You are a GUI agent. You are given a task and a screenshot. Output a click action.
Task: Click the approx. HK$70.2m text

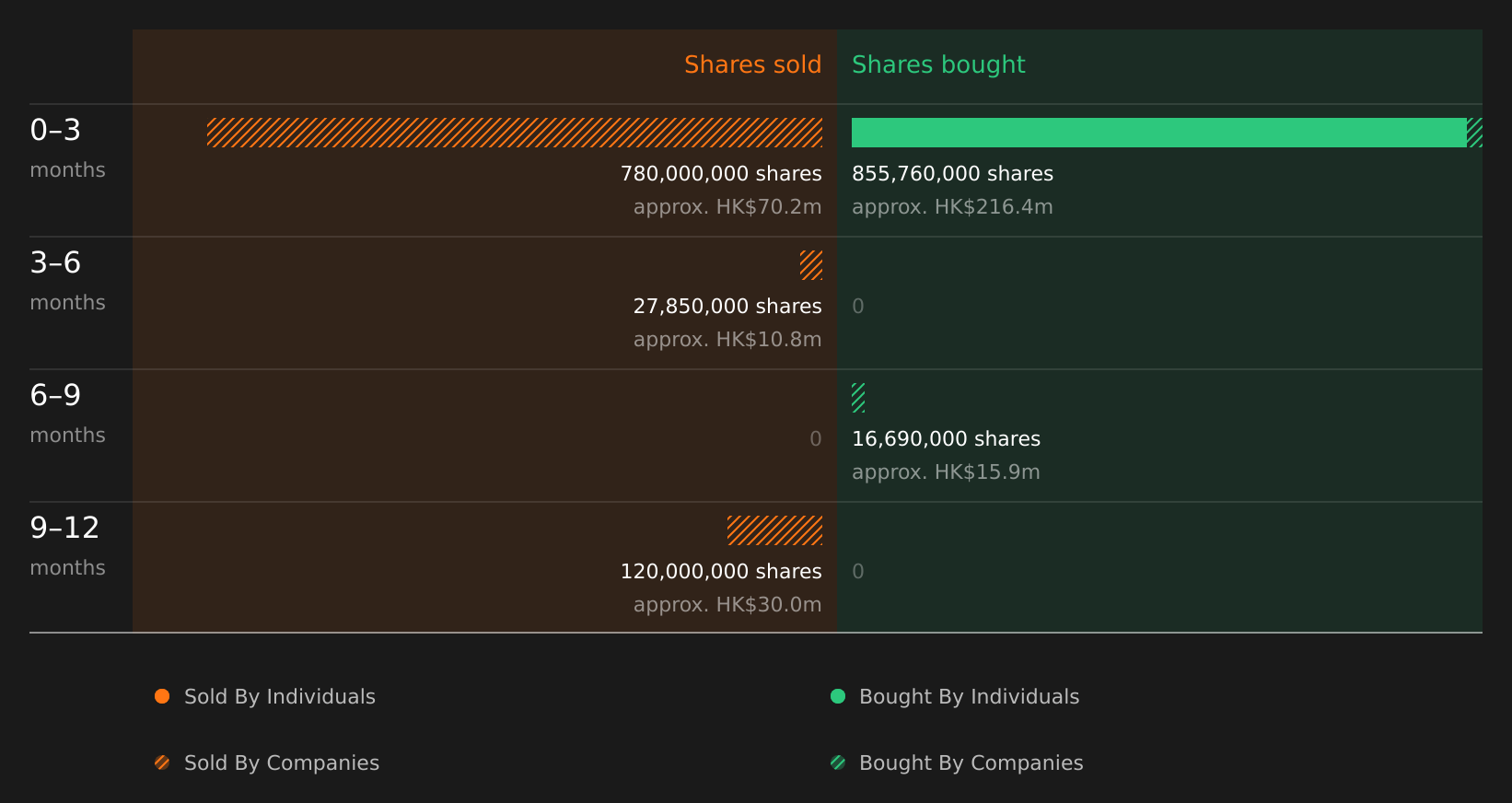click(x=727, y=207)
